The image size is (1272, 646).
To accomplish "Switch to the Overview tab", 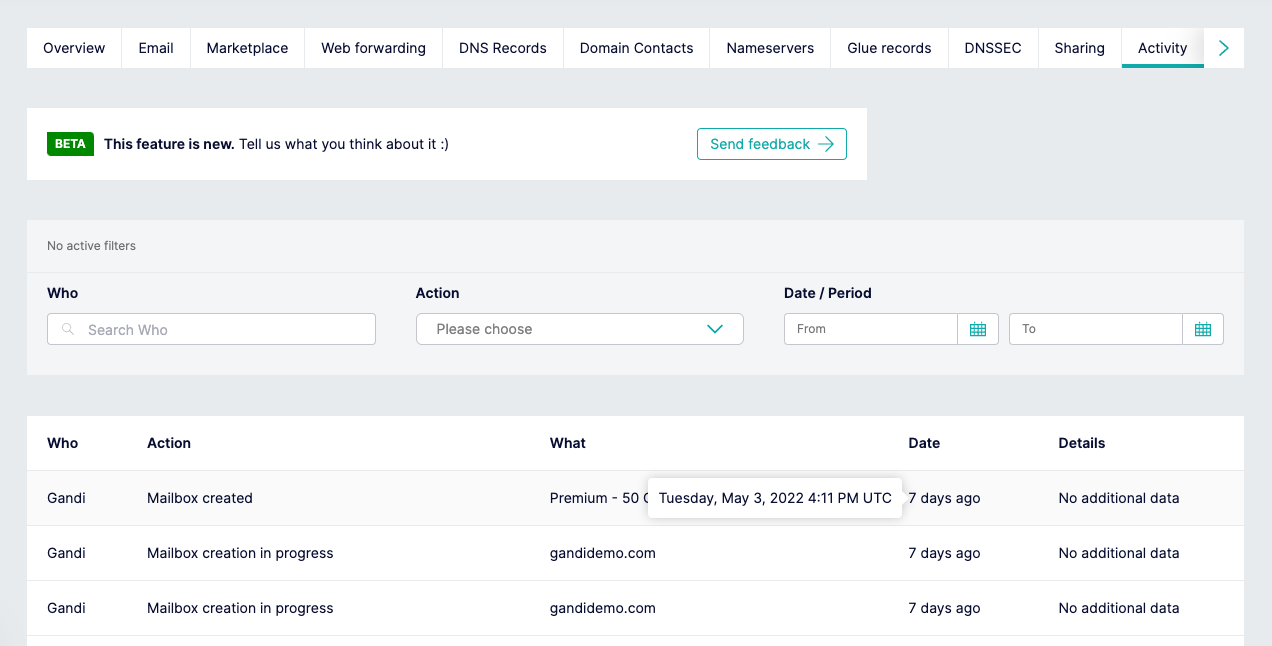I will [x=74, y=48].
